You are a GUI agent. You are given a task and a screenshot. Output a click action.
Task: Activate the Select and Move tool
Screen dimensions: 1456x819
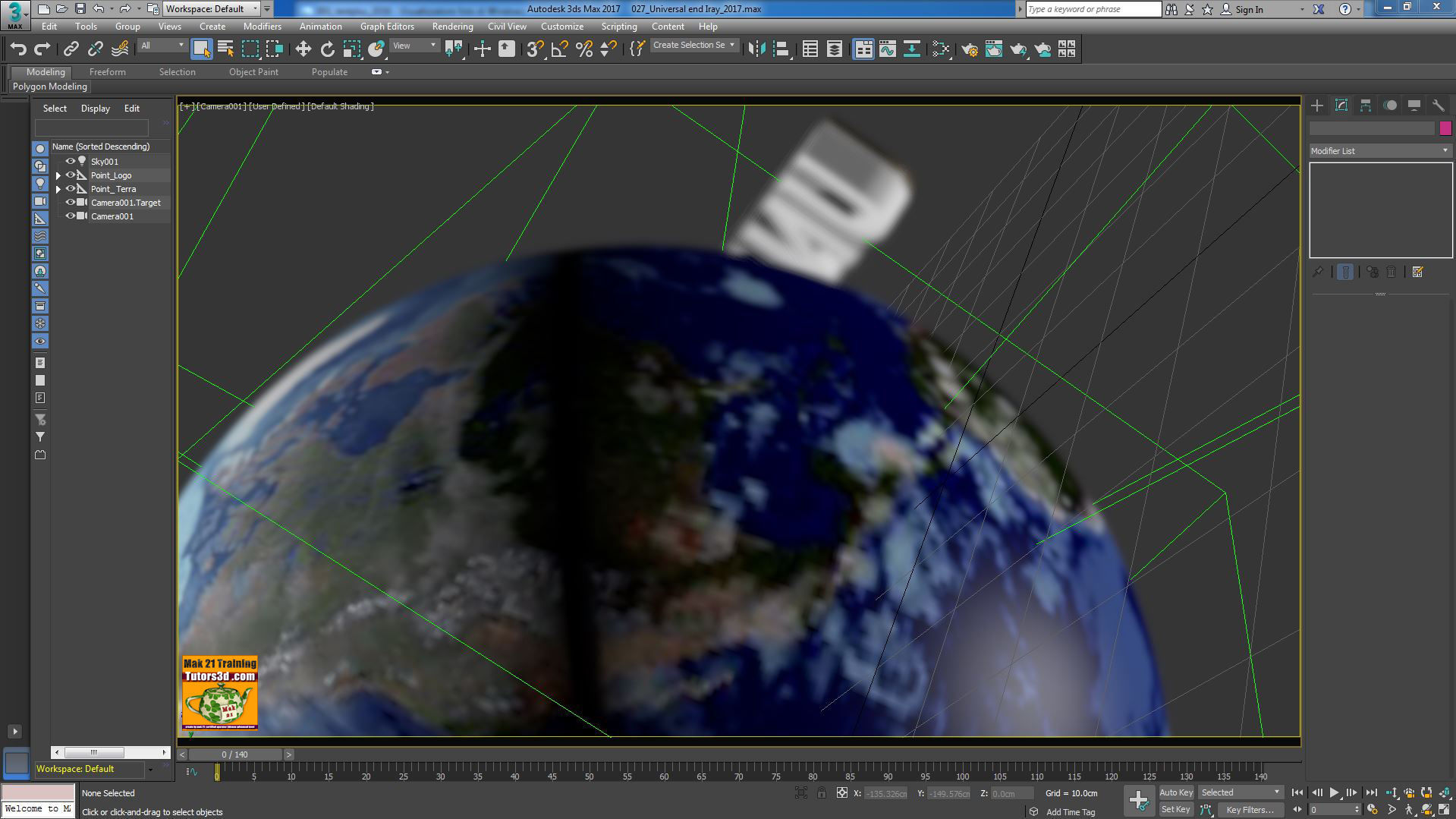coord(303,49)
